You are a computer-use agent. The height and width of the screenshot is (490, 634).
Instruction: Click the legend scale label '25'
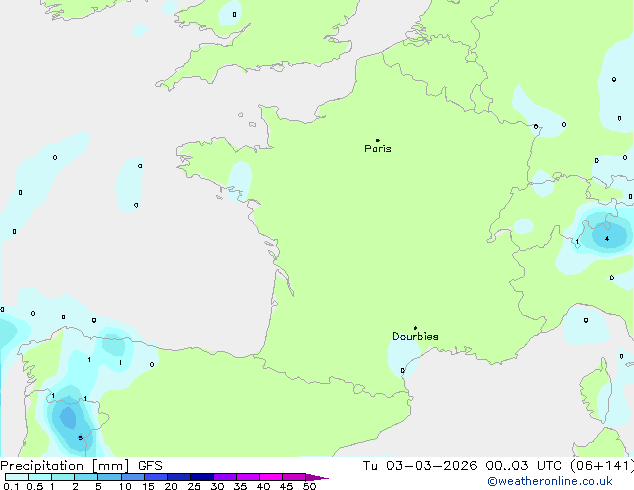(194, 486)
